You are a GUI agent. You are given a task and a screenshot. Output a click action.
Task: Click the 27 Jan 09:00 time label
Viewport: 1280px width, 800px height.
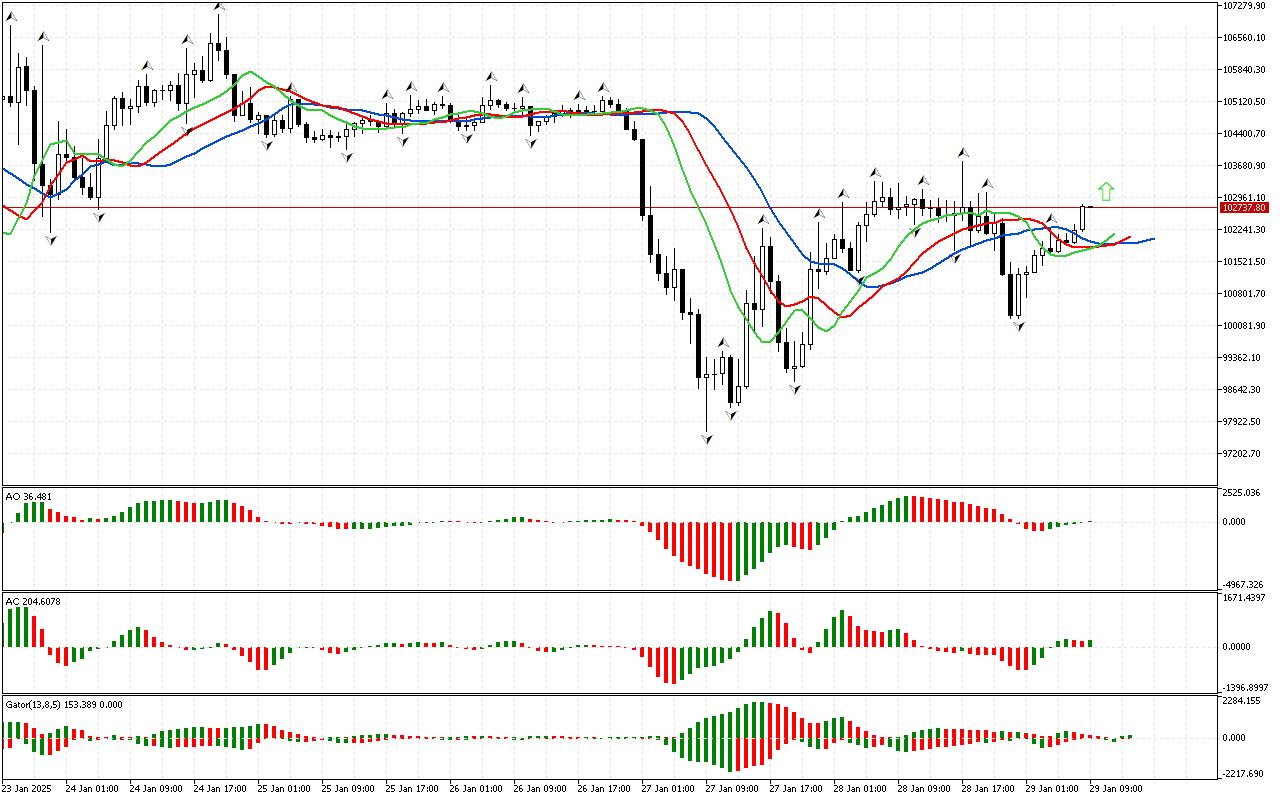[733, 789]
